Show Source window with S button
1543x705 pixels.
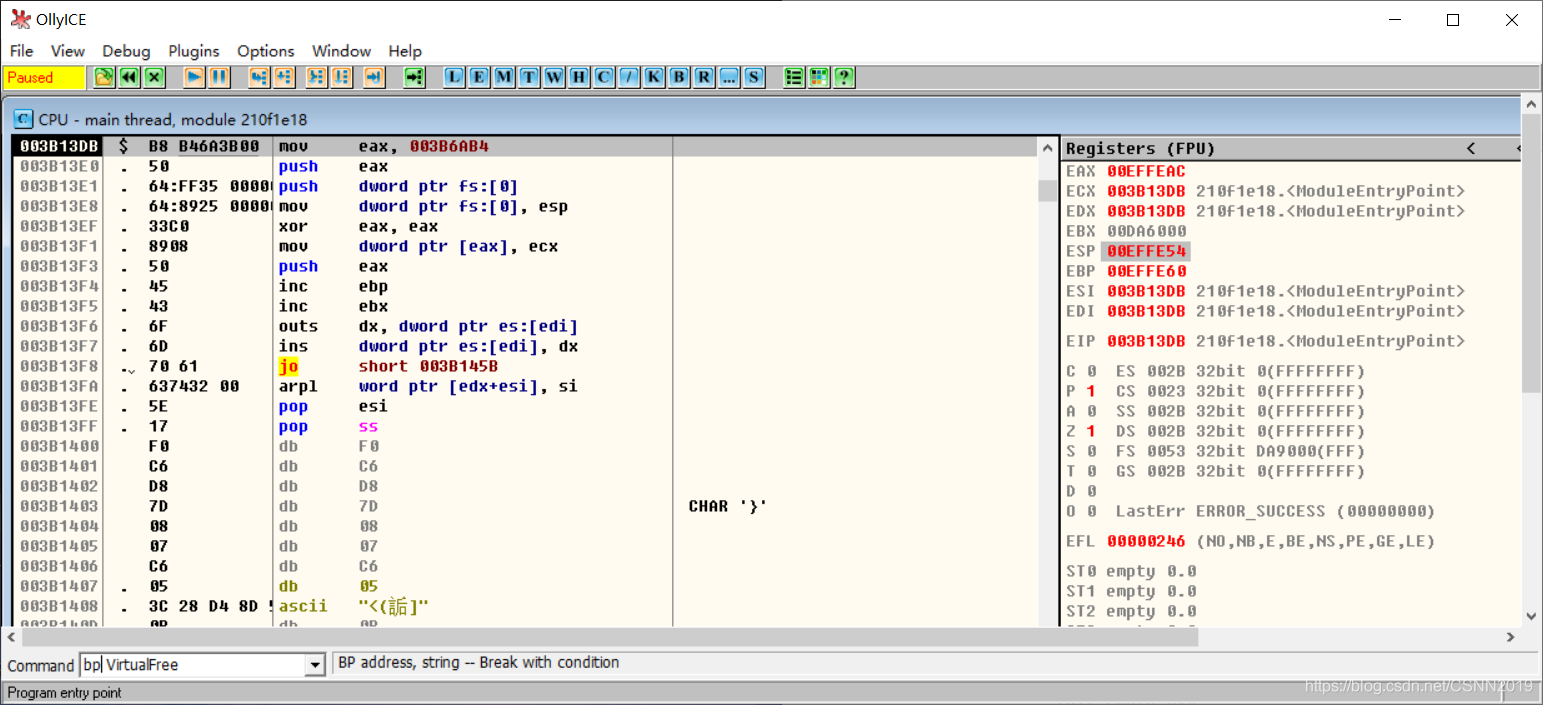(x=755, y=77)
